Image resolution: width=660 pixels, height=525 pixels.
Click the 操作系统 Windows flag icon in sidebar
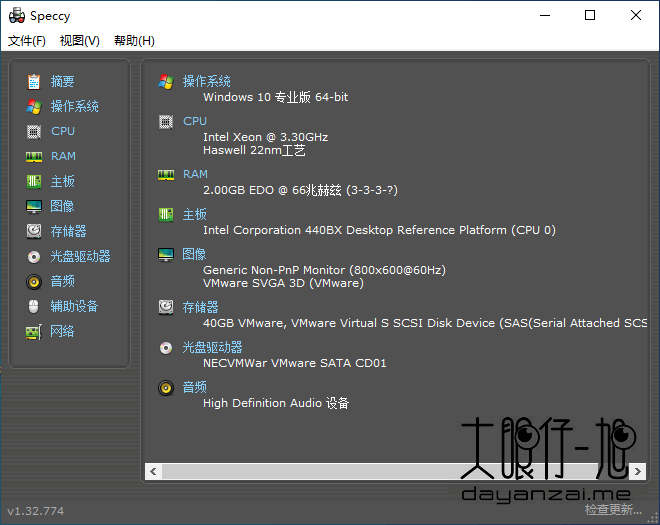(34, 107)
